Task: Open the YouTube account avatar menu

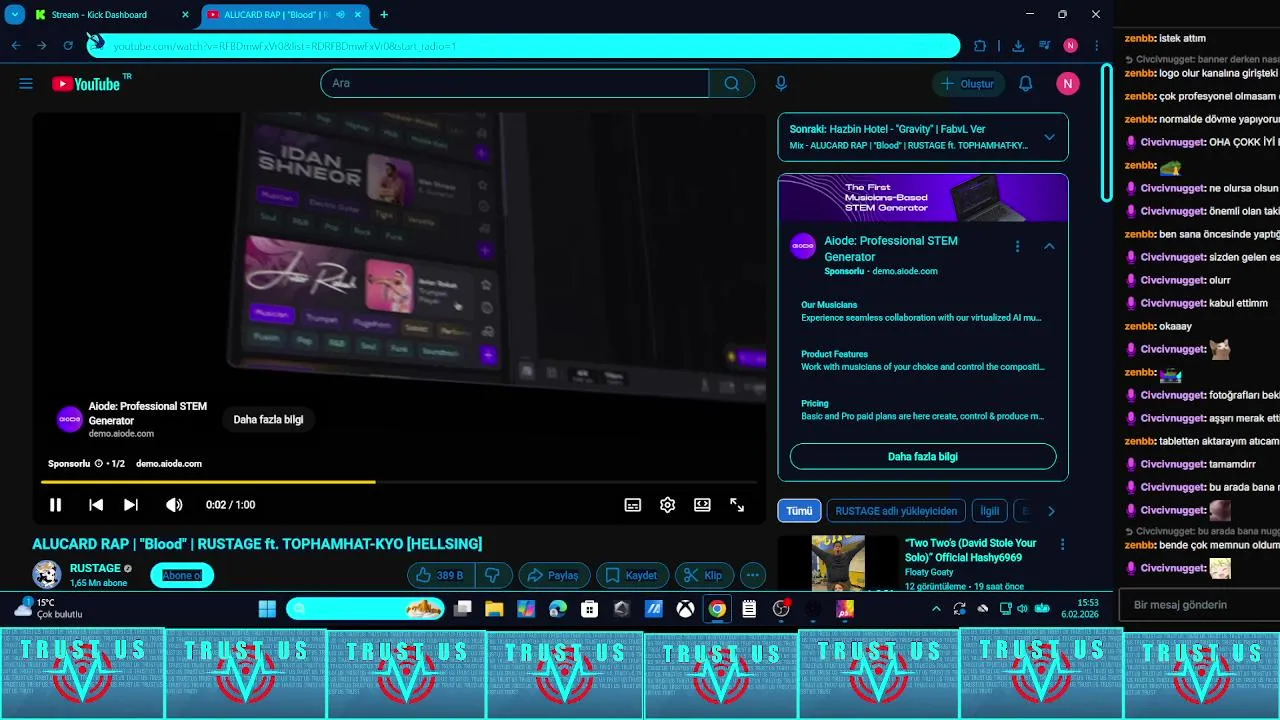Action: click(x=1068, y=84)
